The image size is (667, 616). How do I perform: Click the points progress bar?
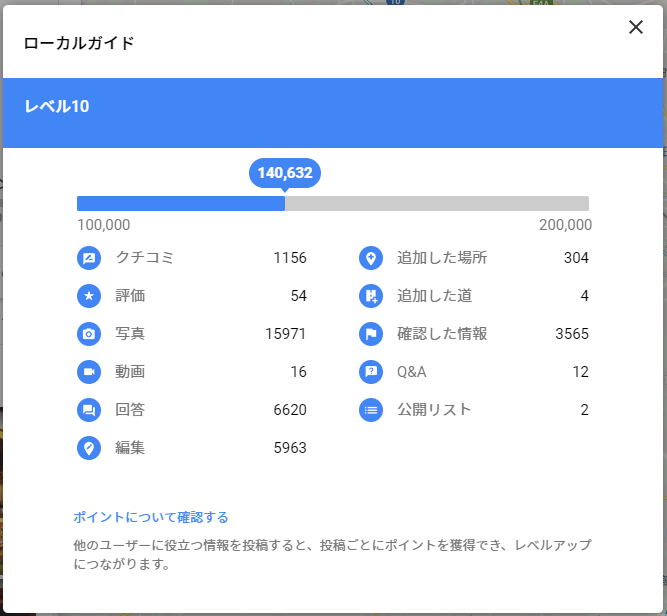(333, 203)
